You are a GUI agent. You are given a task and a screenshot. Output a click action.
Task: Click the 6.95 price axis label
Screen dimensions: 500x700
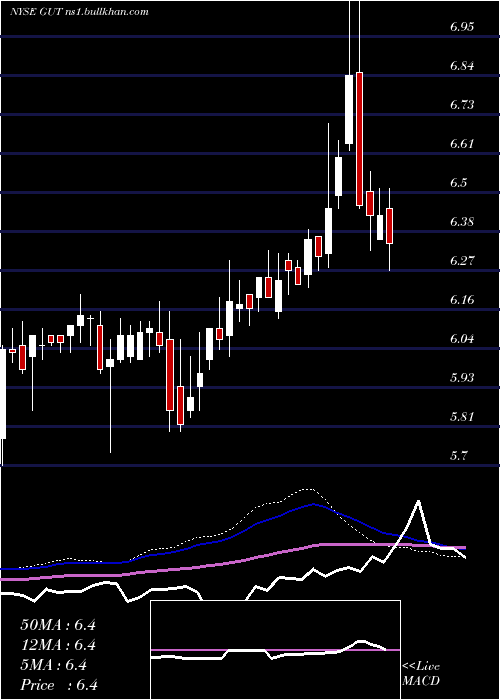[462, 26]
